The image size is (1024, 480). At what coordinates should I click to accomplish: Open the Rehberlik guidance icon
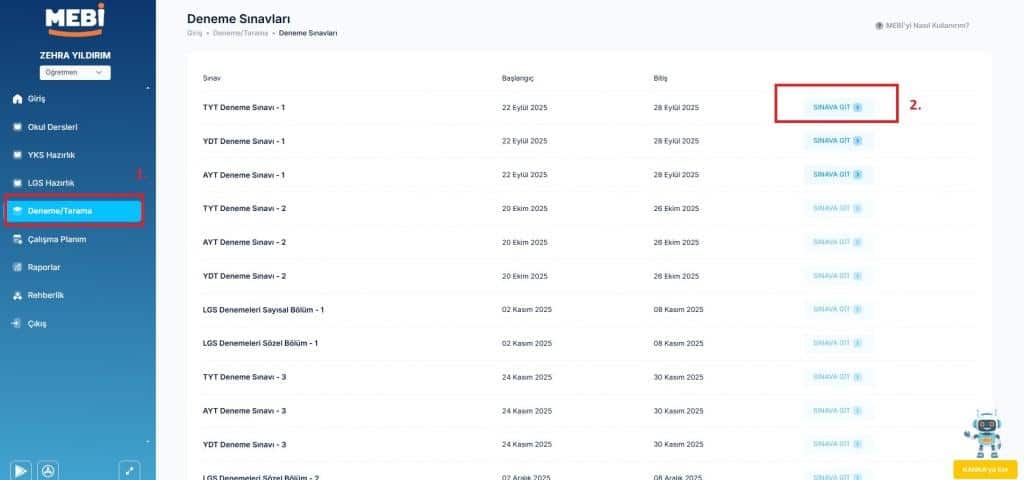16,296
